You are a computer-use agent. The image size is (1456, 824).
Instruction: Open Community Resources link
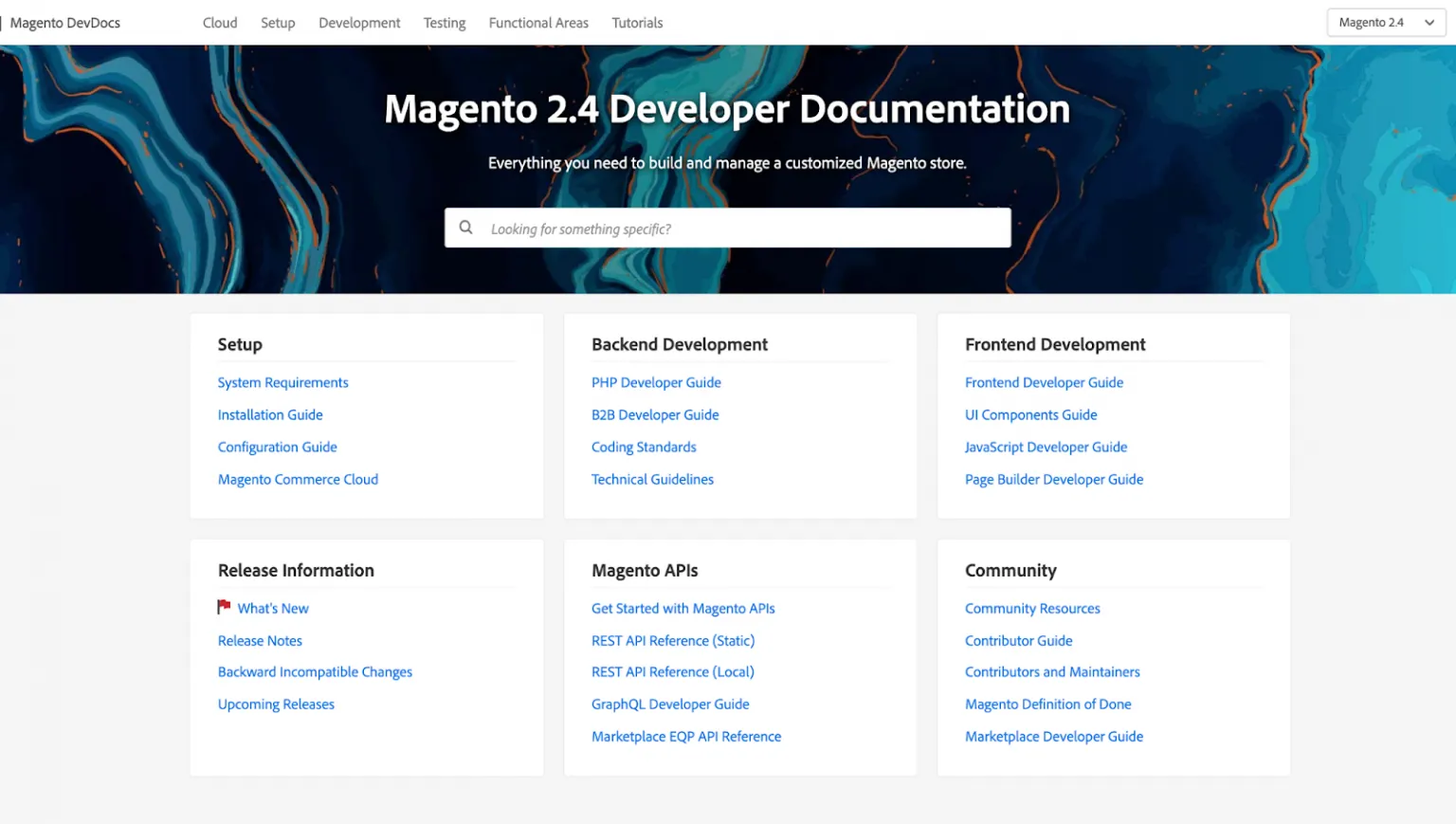(1032, 608)
